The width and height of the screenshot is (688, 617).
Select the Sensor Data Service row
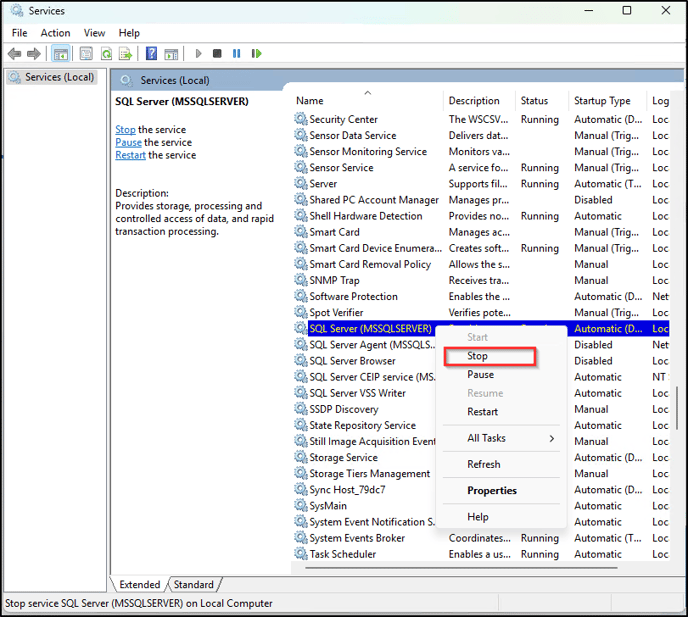pos(480,135)
